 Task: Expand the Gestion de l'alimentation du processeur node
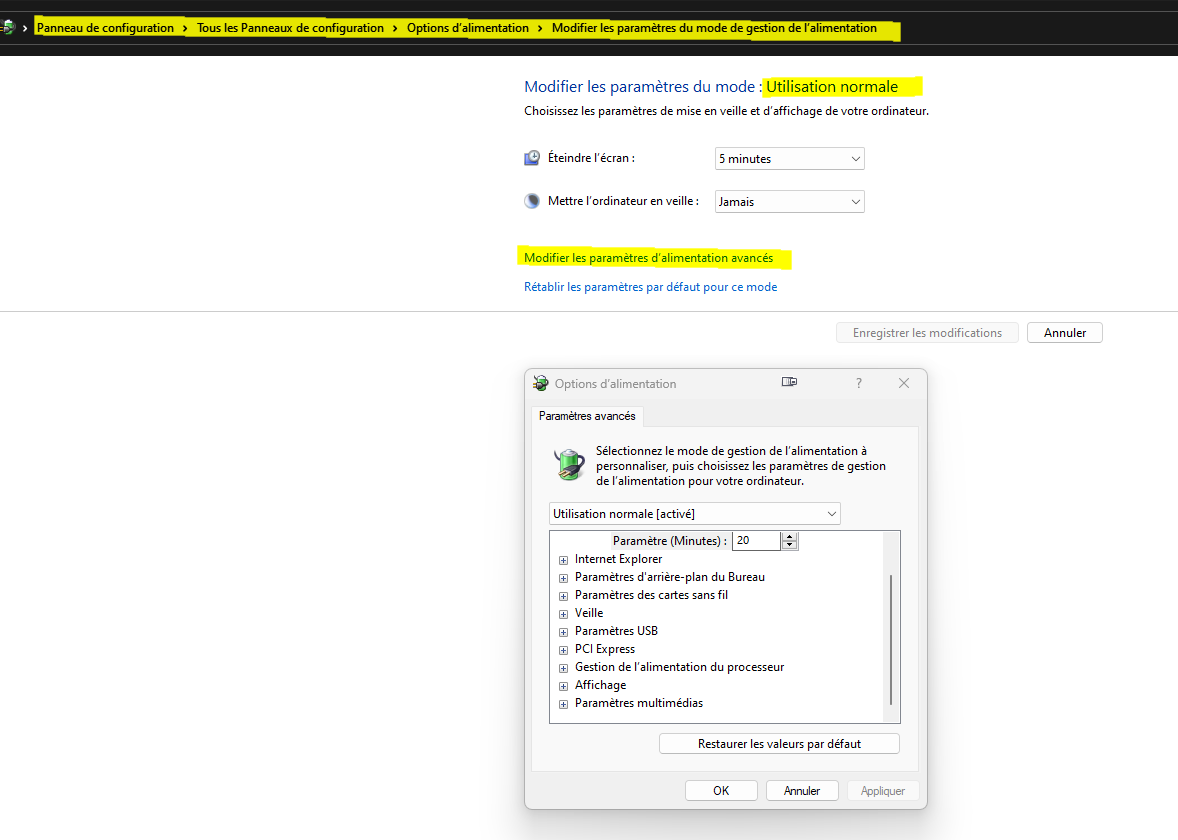(x=564, y=668)
